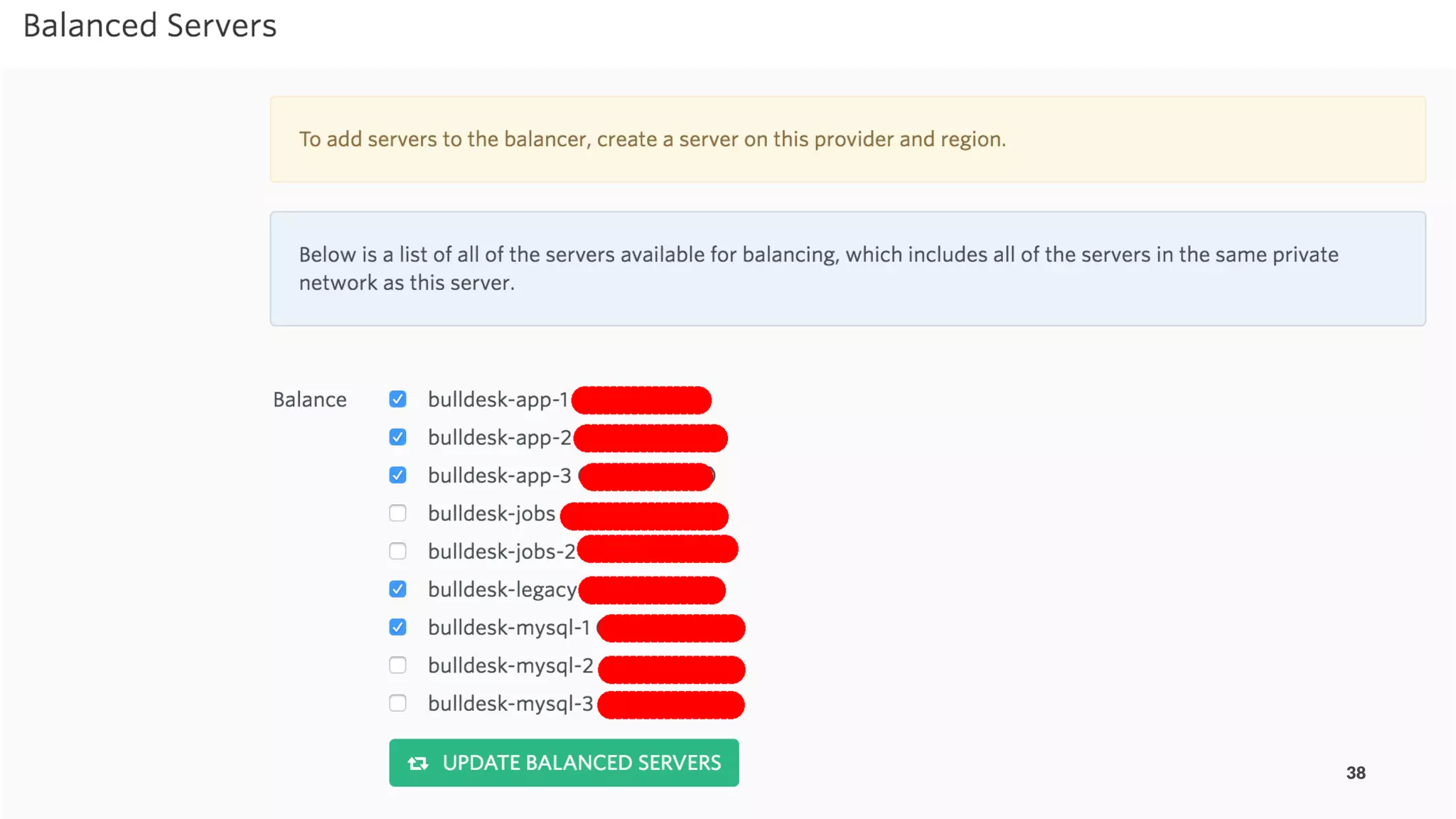Image resolution: width=1456 pixels, height=819 pixels.
Task: Deselect the bulldesk-mysql-1 checkbox
Action: click(x=397, y=627)
